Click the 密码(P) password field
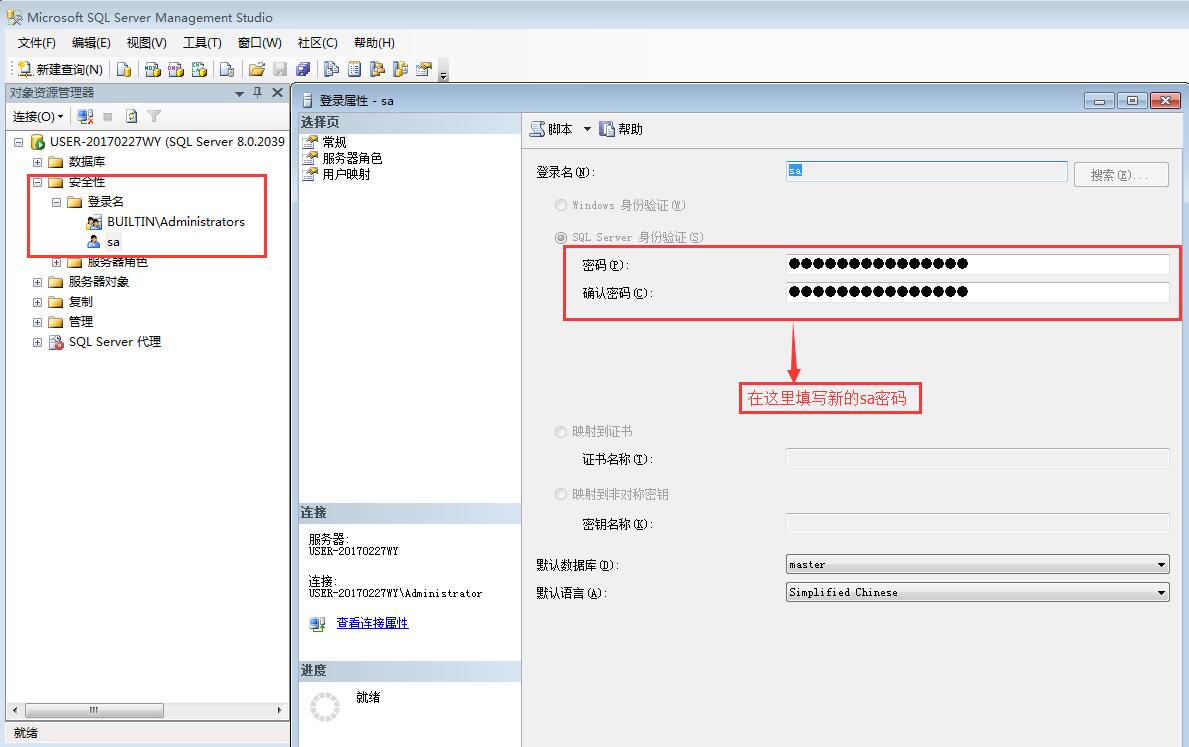Screen dimensions: 1189x747 [x=977, y=264]
